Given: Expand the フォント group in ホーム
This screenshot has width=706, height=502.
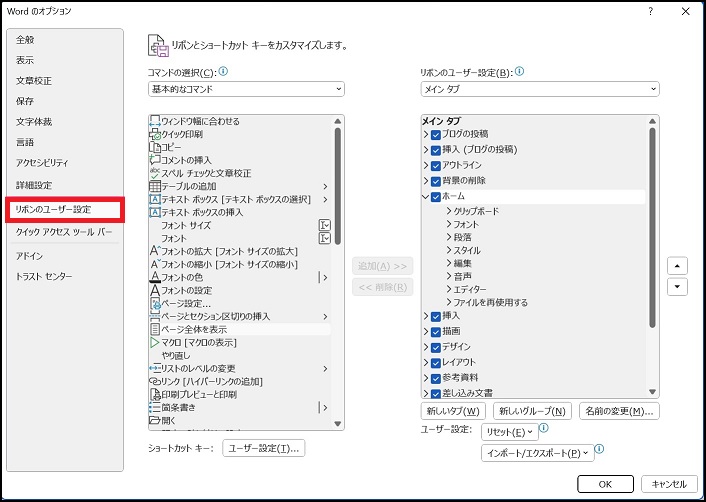Looking at the screenshot, I should [x=449, y=224].
